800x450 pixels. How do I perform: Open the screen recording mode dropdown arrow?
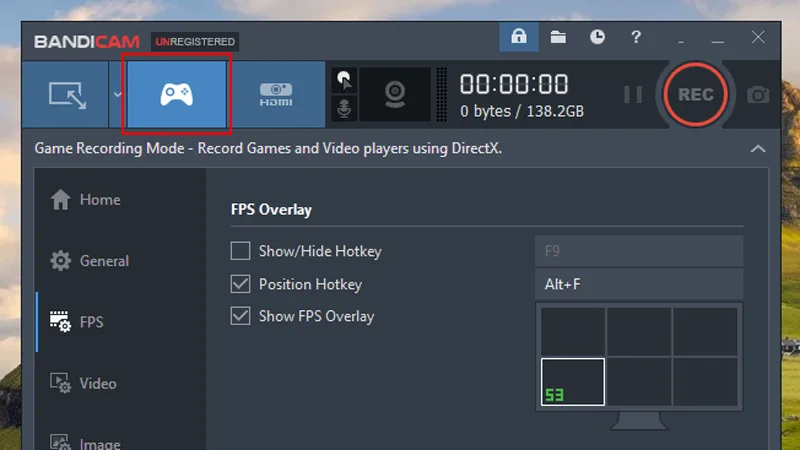[117, 95]
